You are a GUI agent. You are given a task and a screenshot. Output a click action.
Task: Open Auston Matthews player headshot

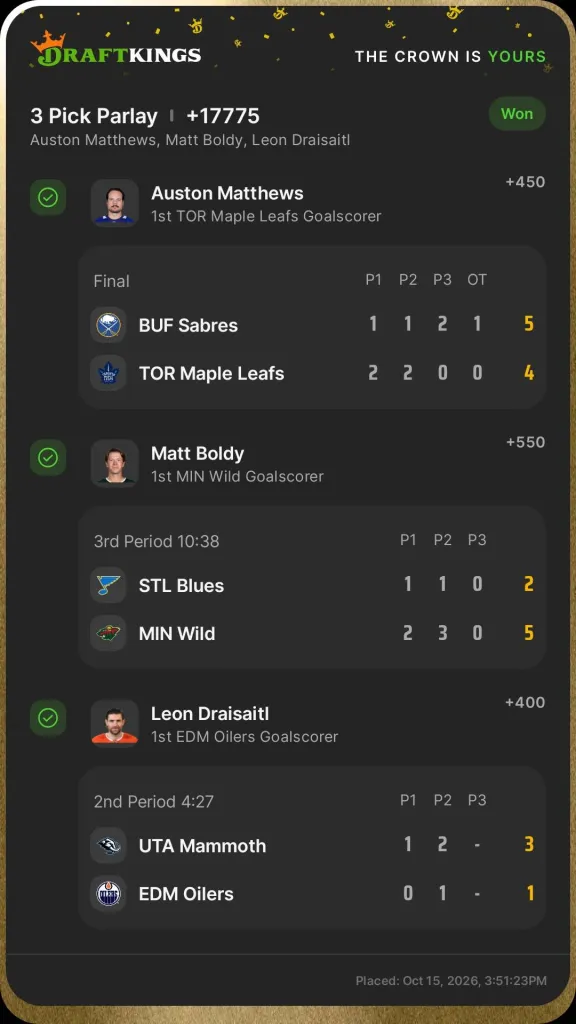click(115, 203)
